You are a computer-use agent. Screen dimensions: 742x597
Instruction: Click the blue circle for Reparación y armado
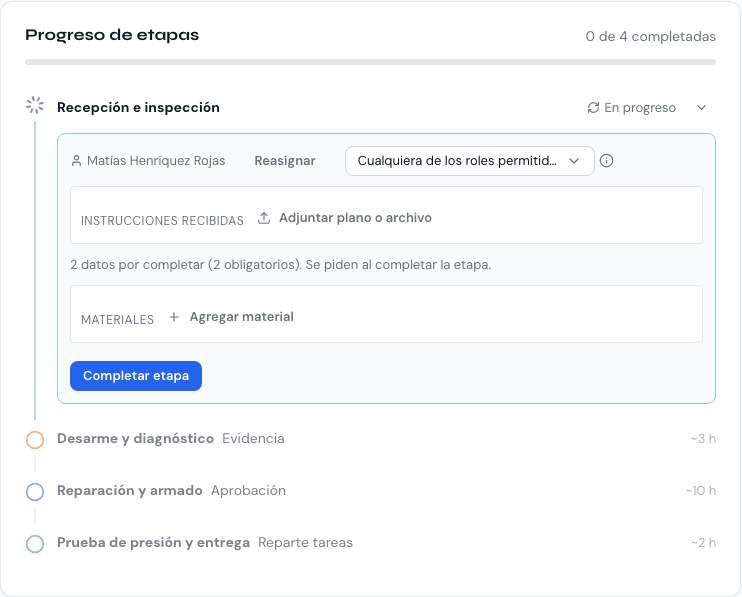coord(35,492)
